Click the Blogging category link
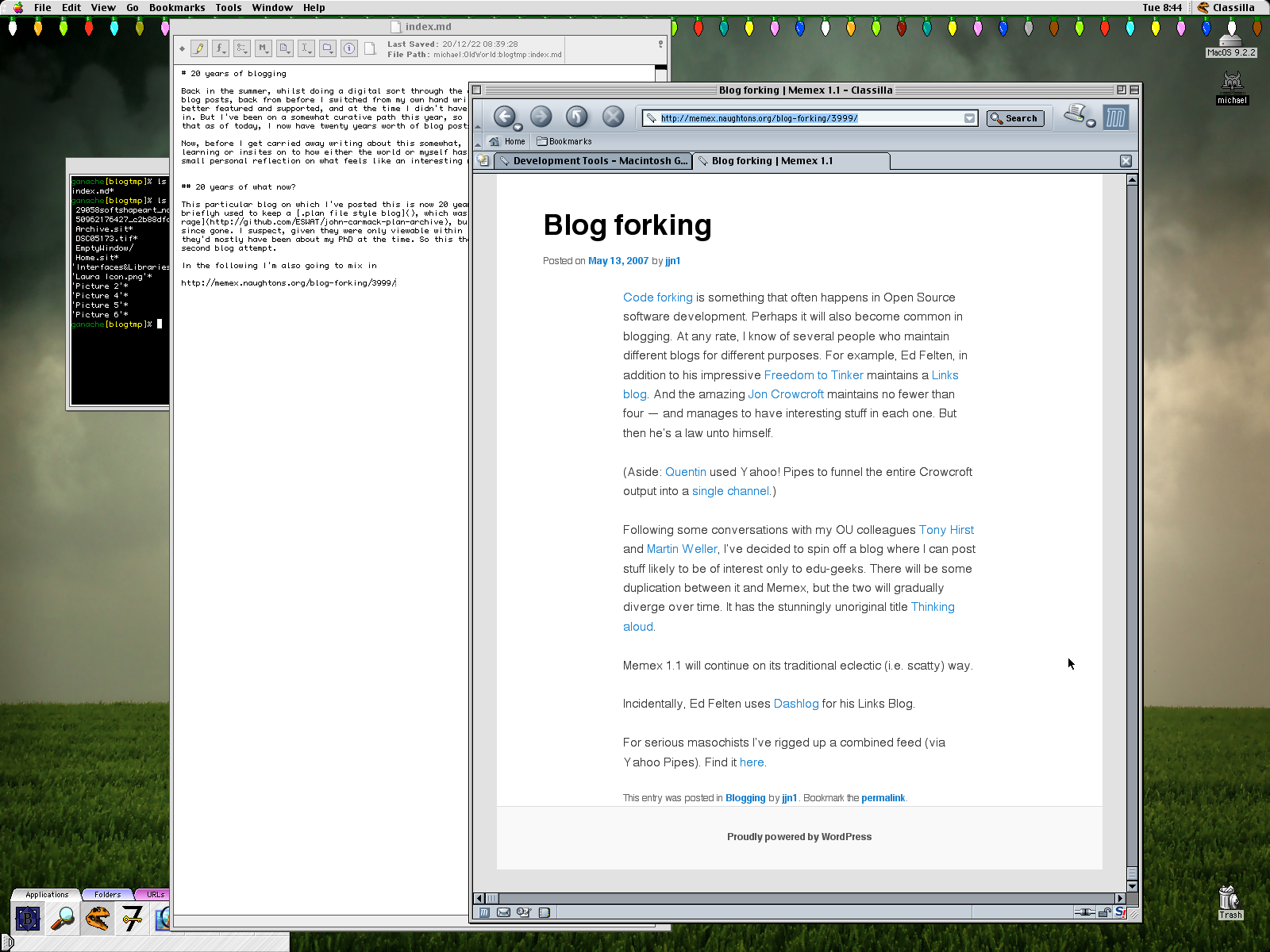 (745, 798)
